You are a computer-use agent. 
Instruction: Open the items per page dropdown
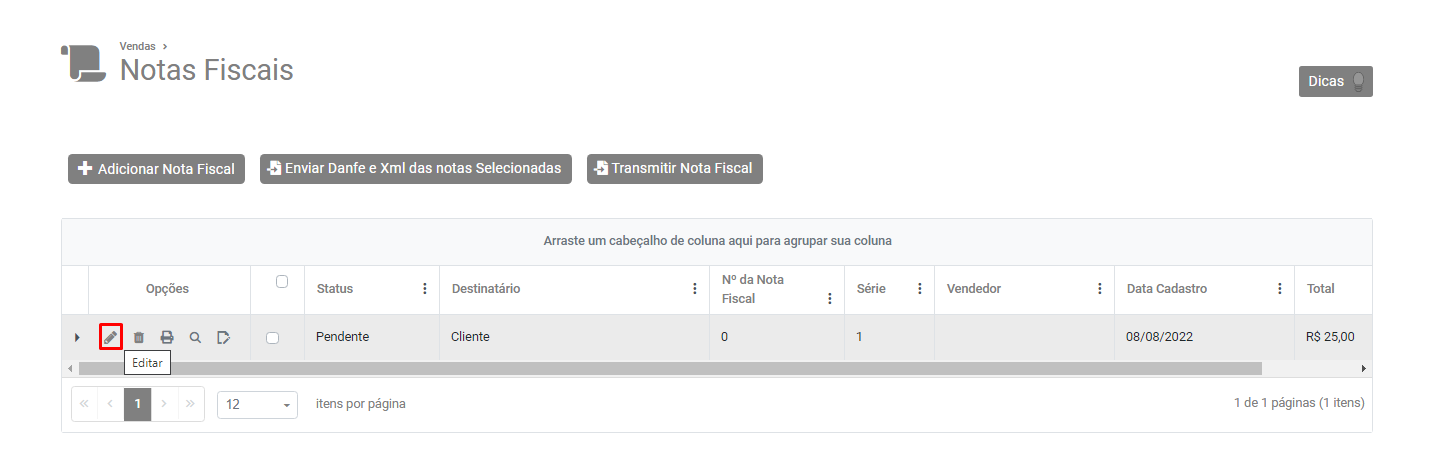[x=257, y=405]
